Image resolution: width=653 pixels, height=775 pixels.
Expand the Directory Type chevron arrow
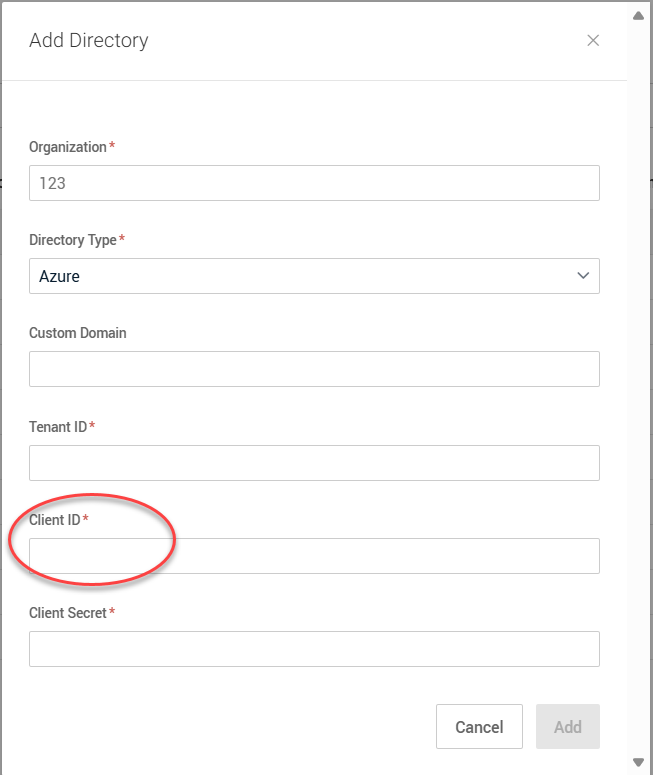[x=583, y=276]
